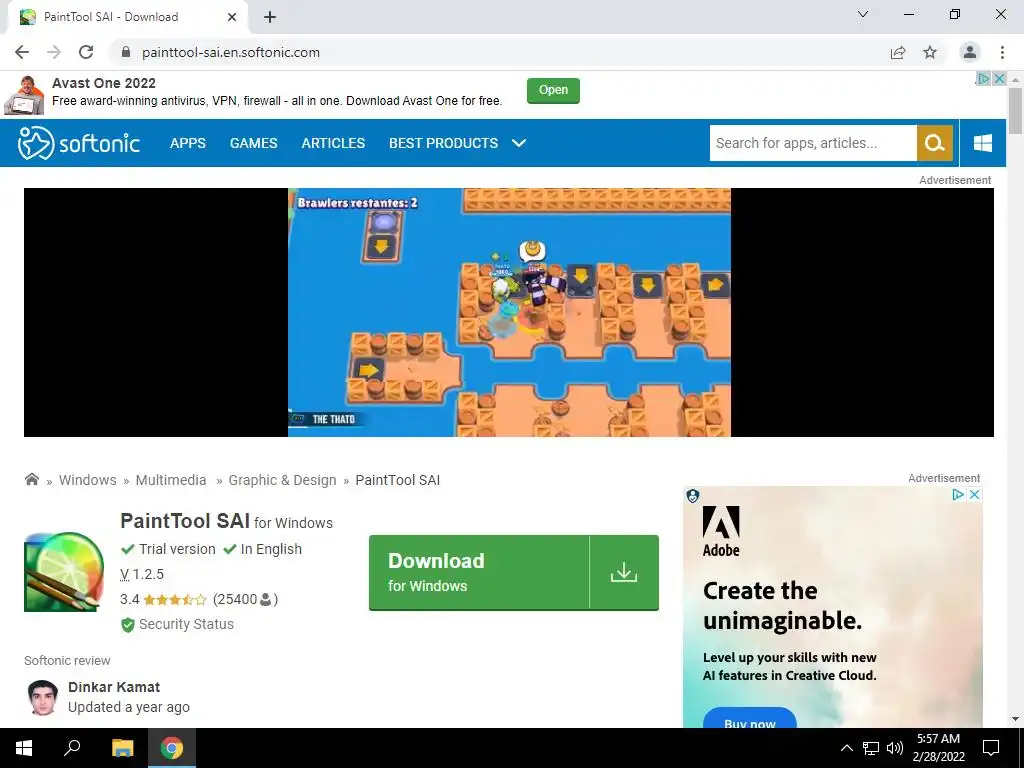Image resolution: width=1024 pixels, height=768 pixels.
Task: Click the AdChoices icon on Avast banner
Action: coord(984,78)
